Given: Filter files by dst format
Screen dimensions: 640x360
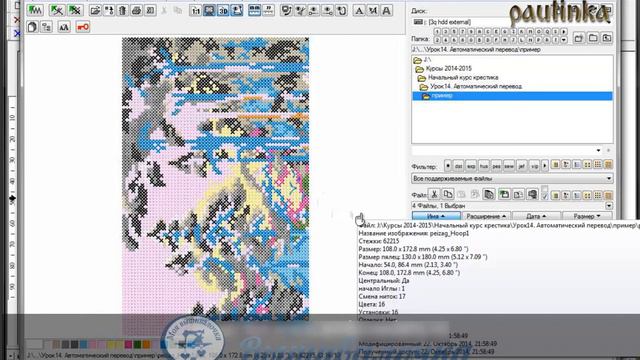Looking at the screenshot, I should (x=458, y=166).
